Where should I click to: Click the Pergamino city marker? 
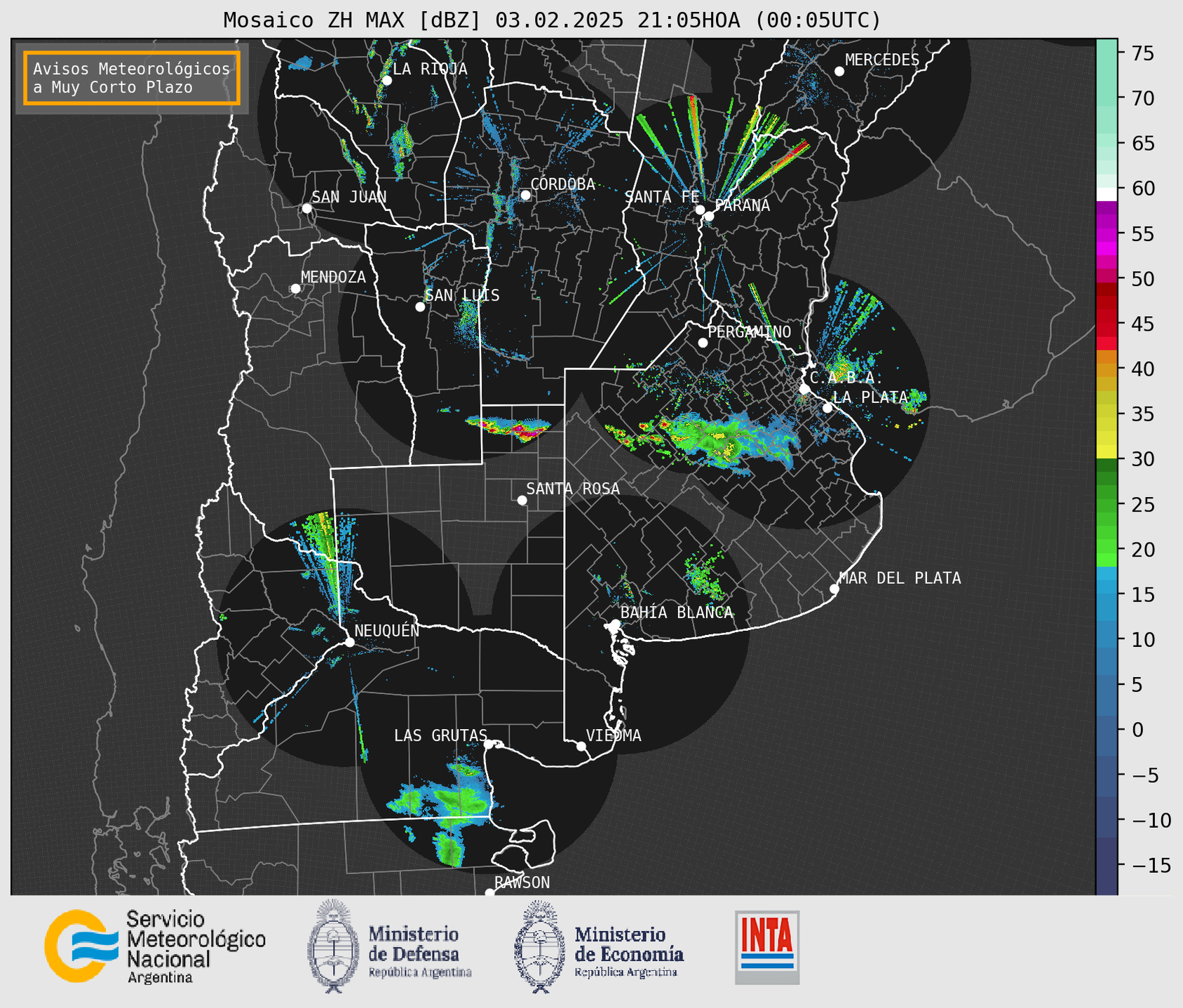point(703,343)
